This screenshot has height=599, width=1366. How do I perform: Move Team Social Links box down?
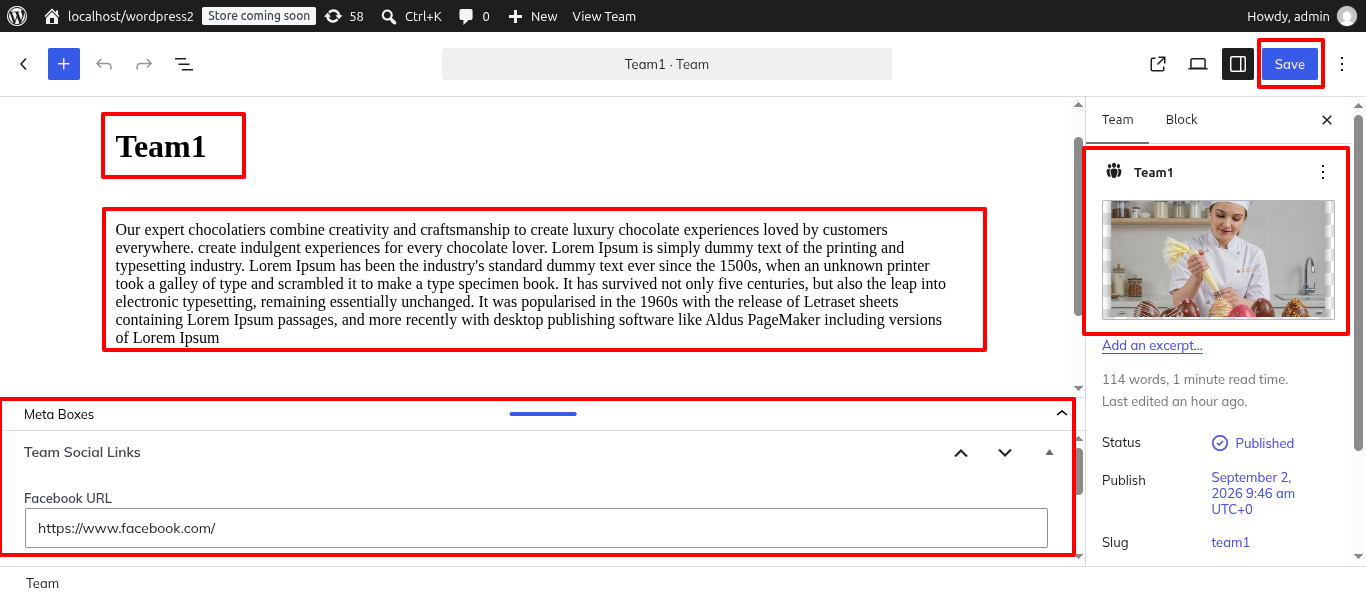(x=1005, y=453)
